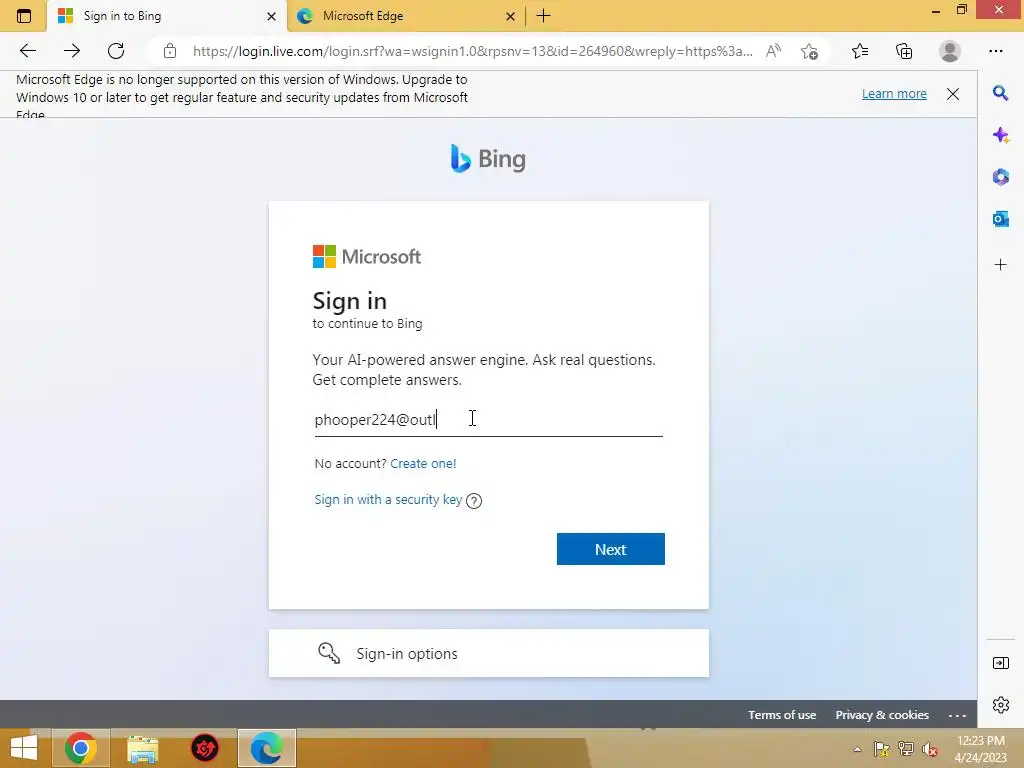The width and height of the screenshot is (1024, 768).
Task: Click the browser Forward arrow
Action: (x=72, y=51)
